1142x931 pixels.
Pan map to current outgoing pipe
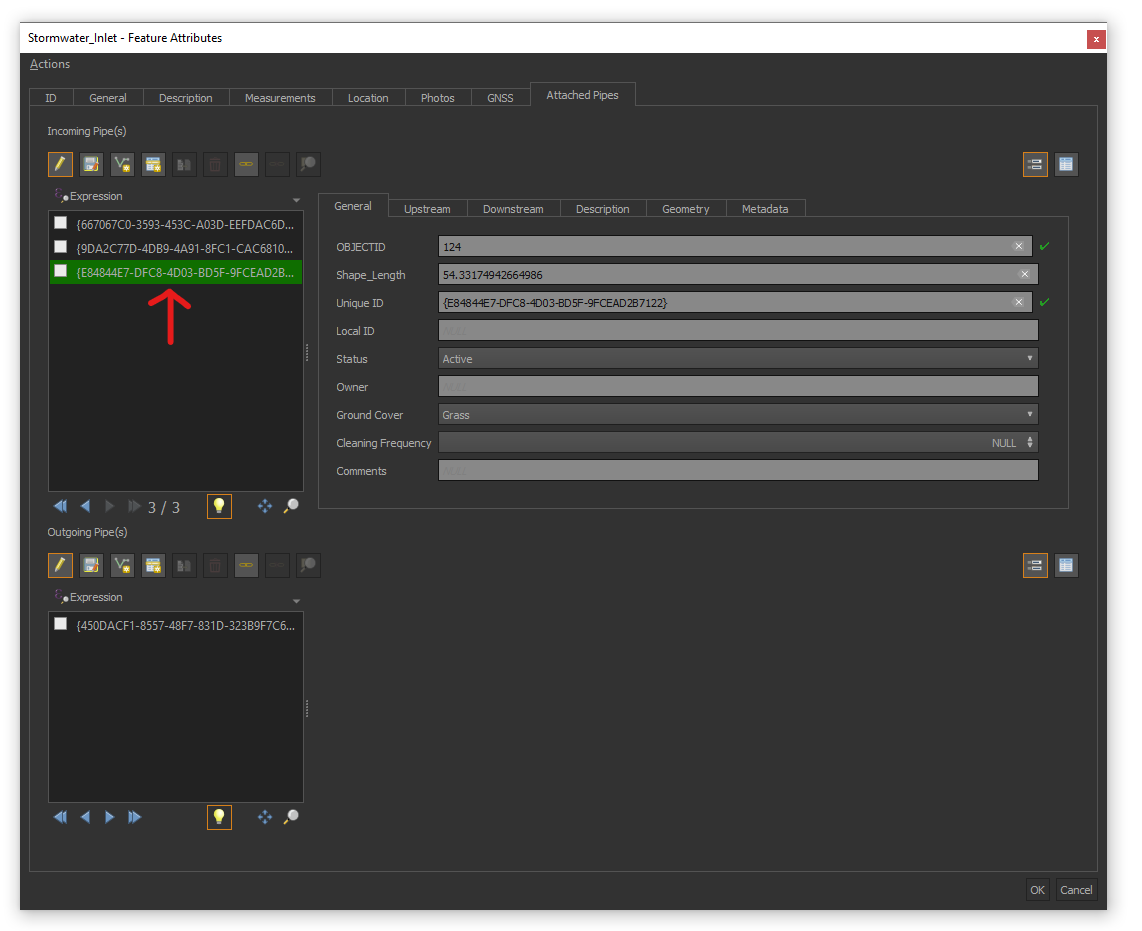pos(265,817)
